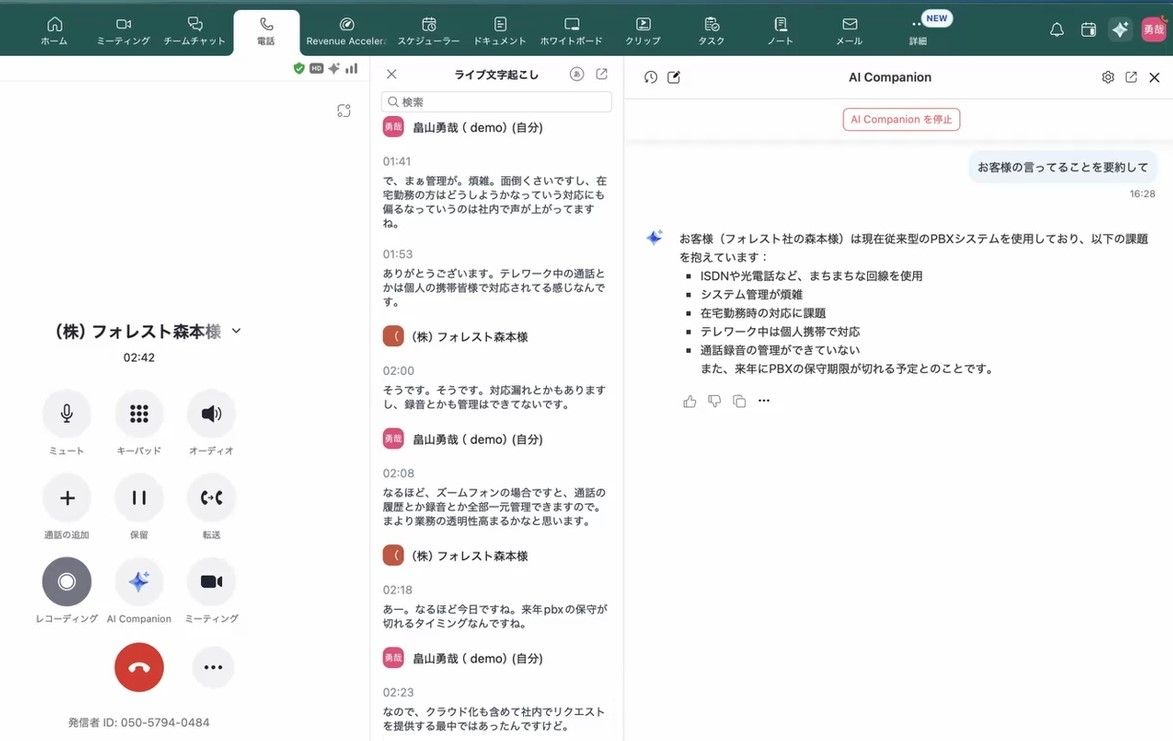Open AI Companion settings gear
The height and width of the screenshot is (741, 1173).
(x=1108, y=77)
